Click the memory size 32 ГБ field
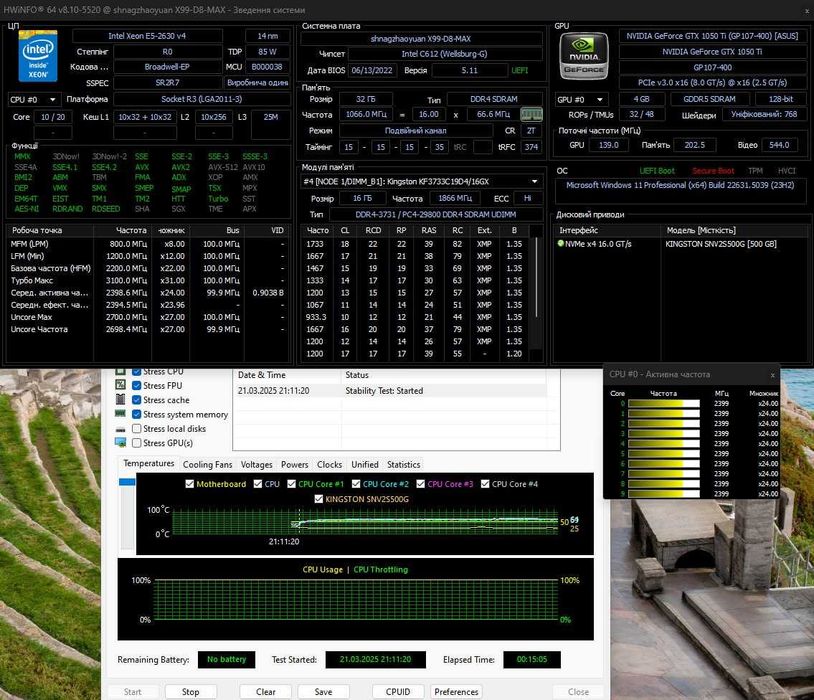 pos(365,99)
